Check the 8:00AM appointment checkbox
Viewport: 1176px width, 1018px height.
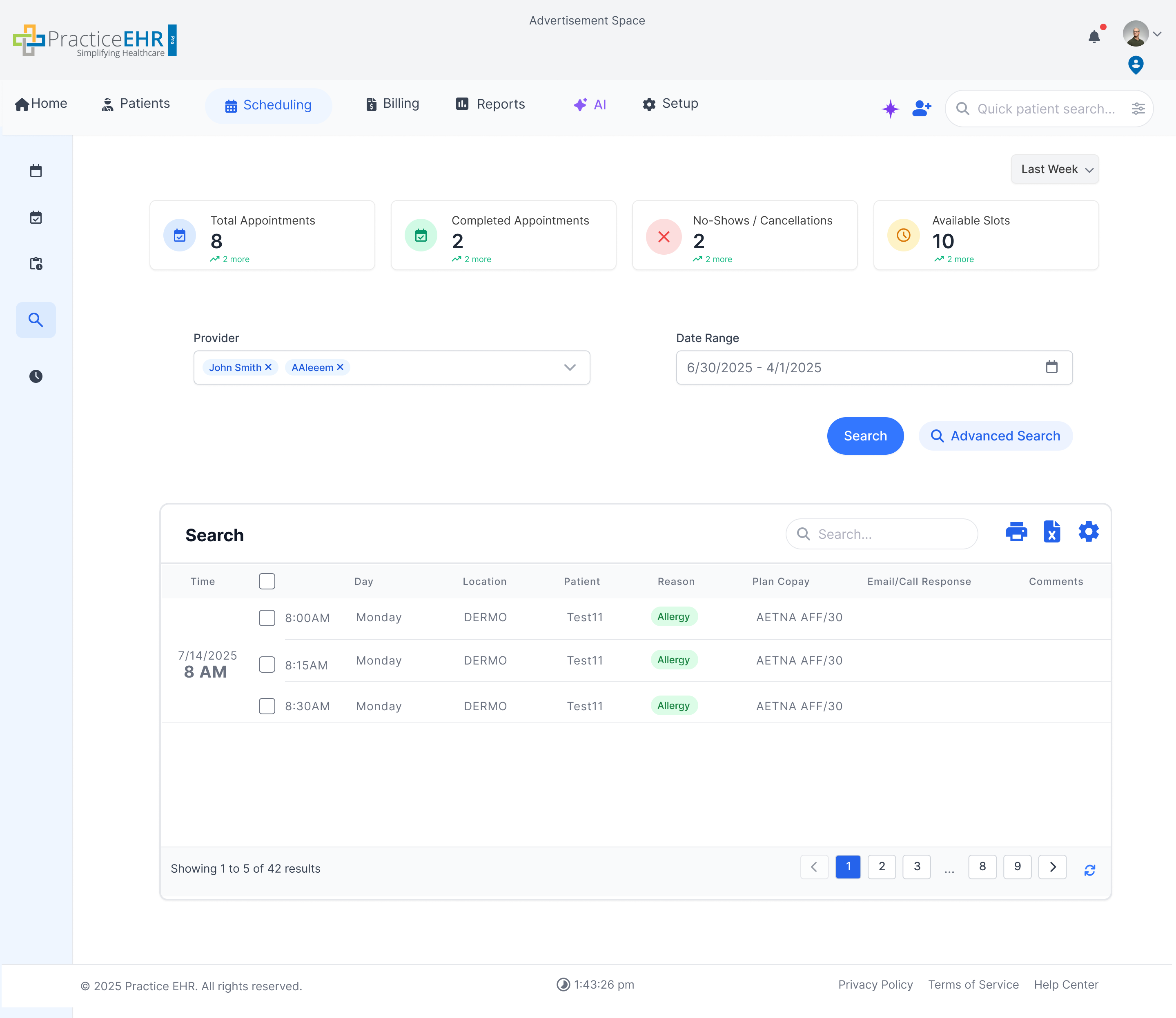click(267, 618)
